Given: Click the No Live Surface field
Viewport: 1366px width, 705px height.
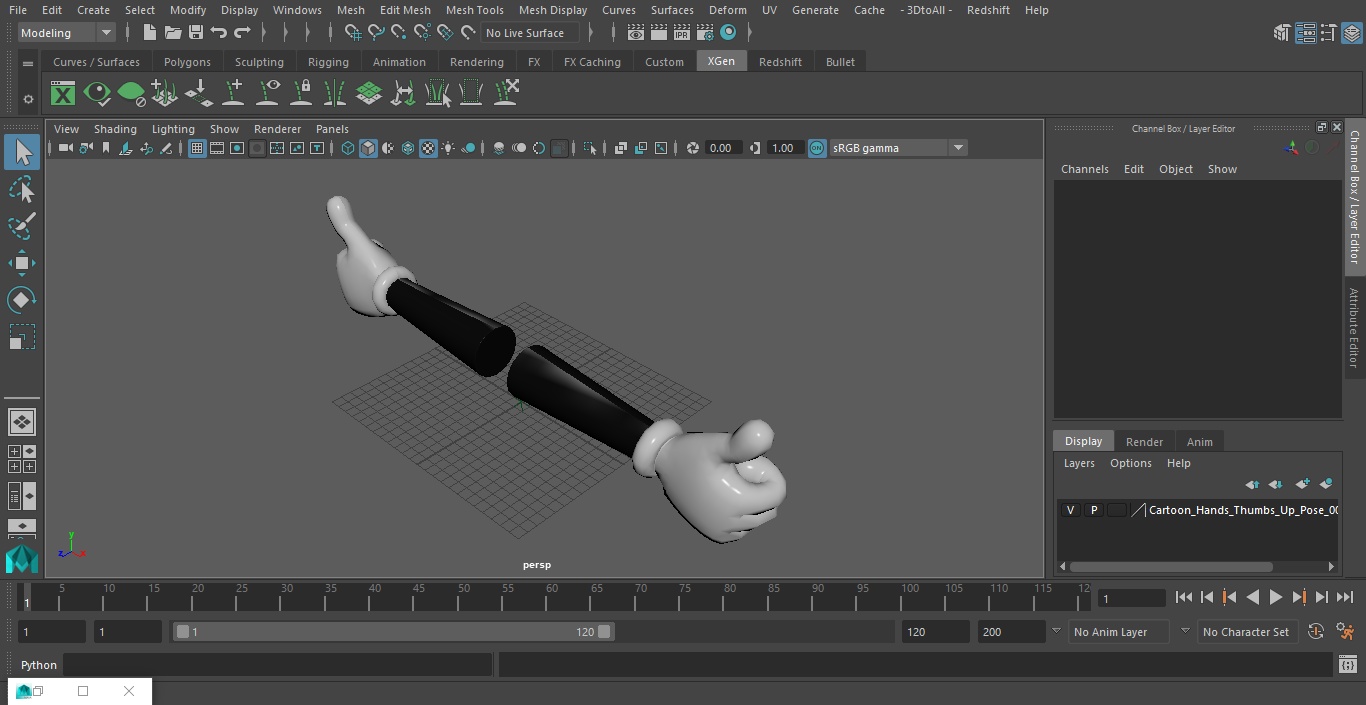Looking at the screenshot, I should pos(529,33).
